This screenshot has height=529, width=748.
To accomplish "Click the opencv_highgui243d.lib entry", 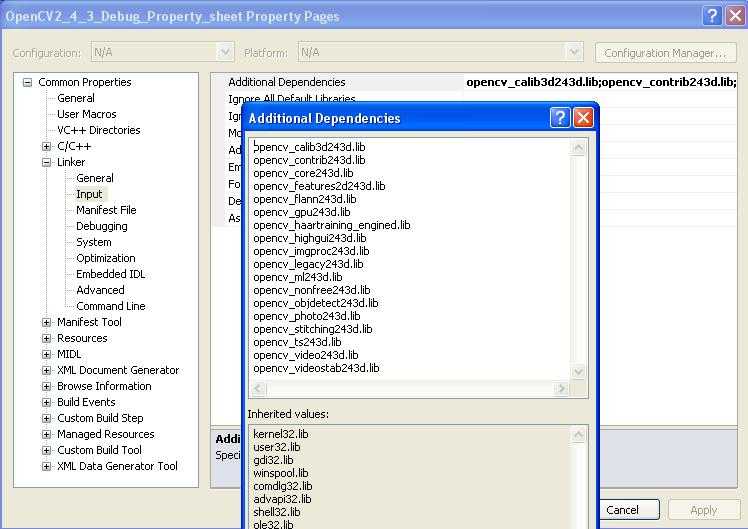I will (x=310, y=238).
